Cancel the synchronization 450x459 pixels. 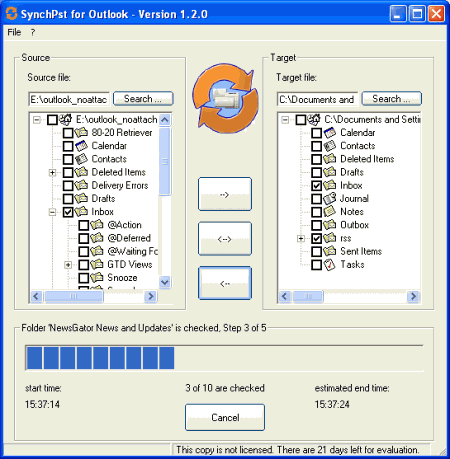tap(225, 417)
